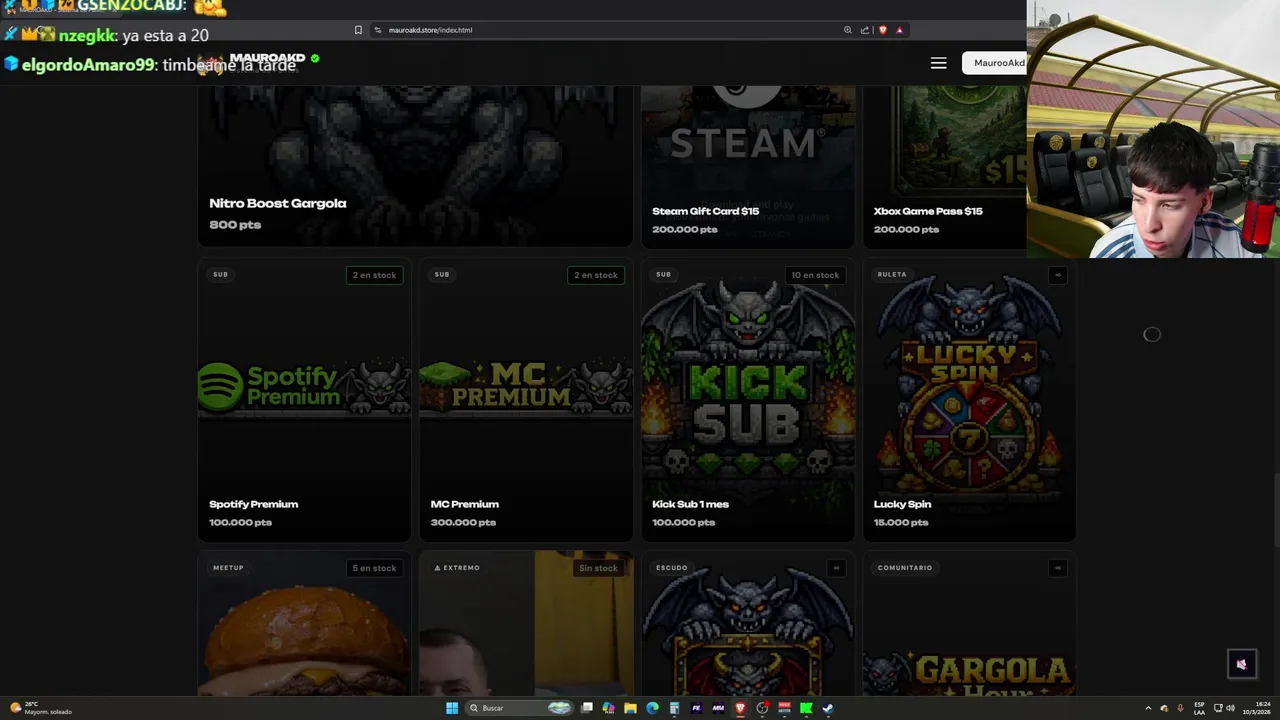The image size is (1280, 720).
Task: Open File Explorer from the taskbar
Action: [x=630, y=708]
